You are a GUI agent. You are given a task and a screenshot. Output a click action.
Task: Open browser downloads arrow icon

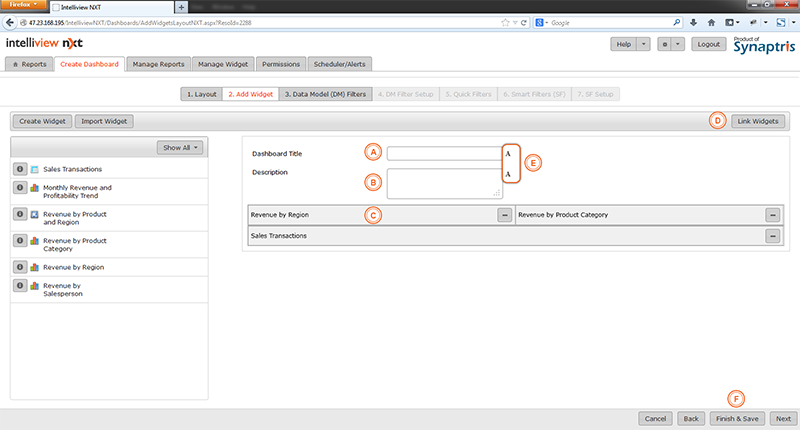pos(693,22)
